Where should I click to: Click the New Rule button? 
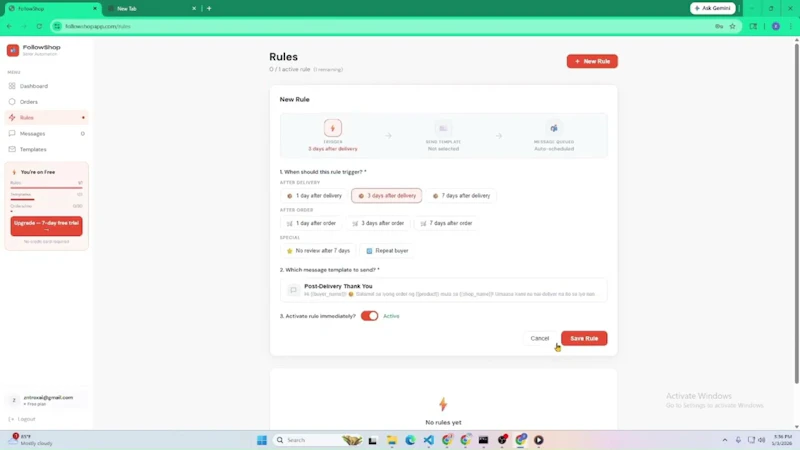point(592,61)
